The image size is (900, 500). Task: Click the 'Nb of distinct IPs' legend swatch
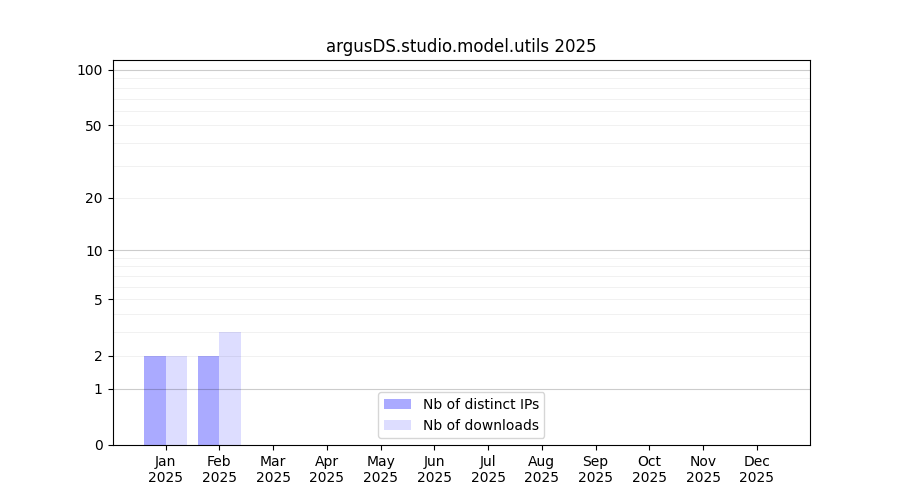click(397, 404)
